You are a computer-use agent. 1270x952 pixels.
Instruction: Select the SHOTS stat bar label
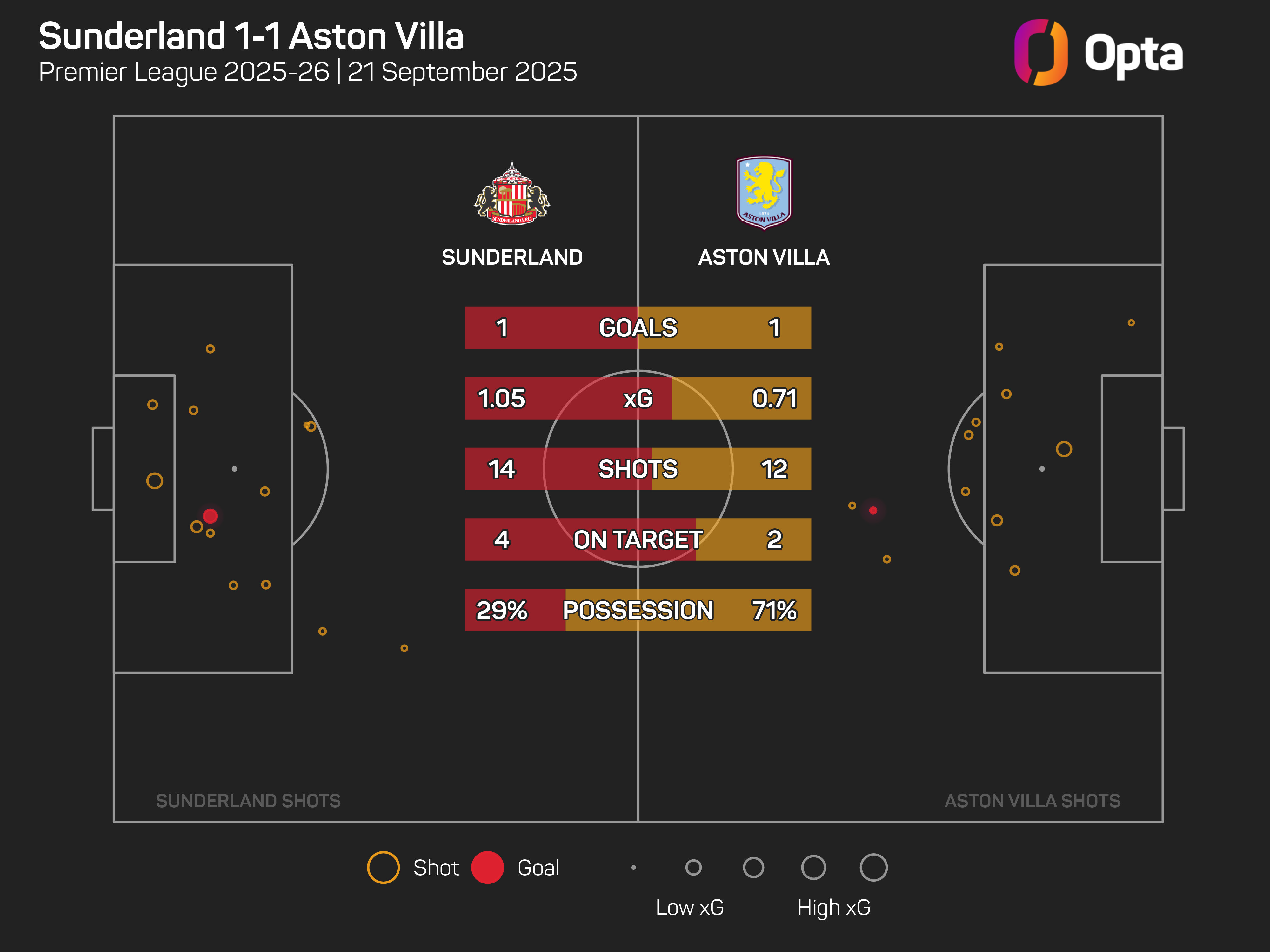pos(638,469)
